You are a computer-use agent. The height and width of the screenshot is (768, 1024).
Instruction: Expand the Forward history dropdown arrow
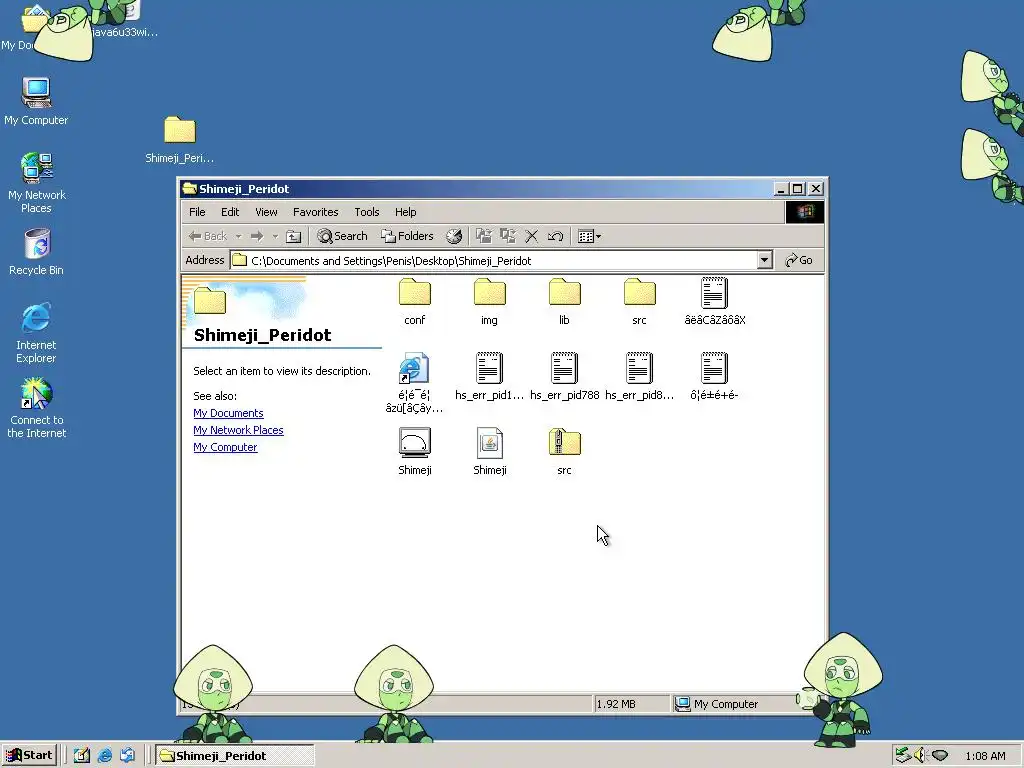[275, 236]
